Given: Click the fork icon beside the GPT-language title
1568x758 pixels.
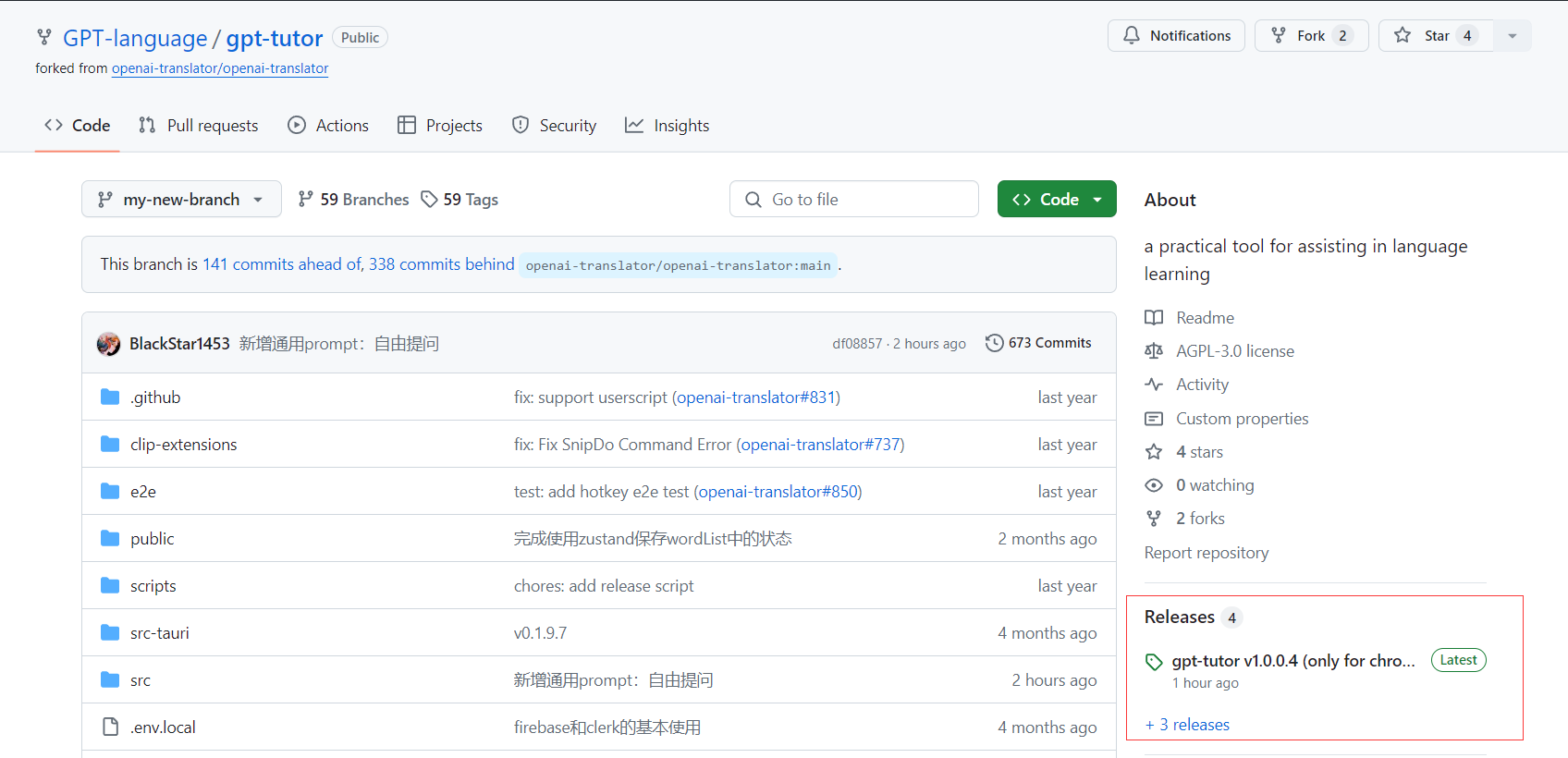Looking at the screenshot, I should click(43, 37).
